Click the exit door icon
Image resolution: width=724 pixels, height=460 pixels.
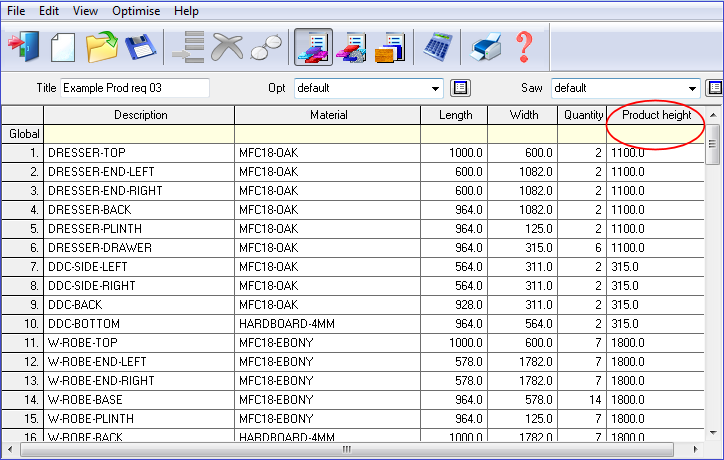[x=22, y=46]
